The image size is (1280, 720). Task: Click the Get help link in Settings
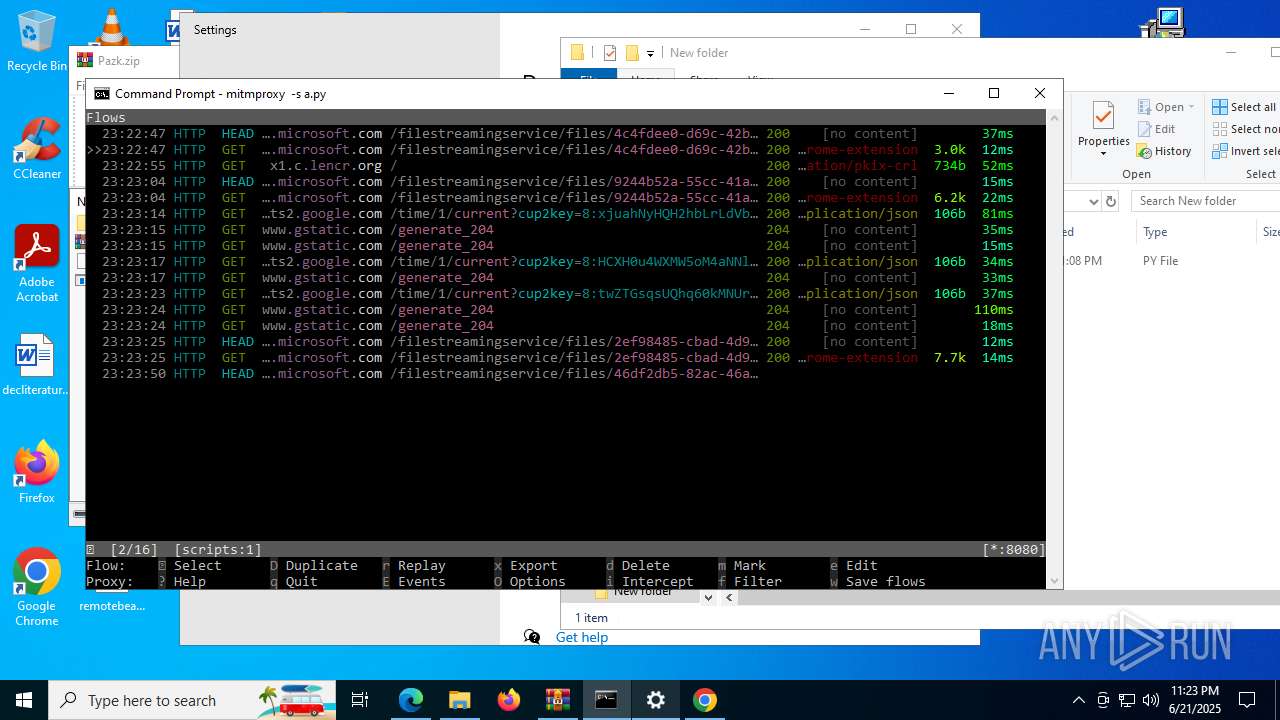point(582,637)
